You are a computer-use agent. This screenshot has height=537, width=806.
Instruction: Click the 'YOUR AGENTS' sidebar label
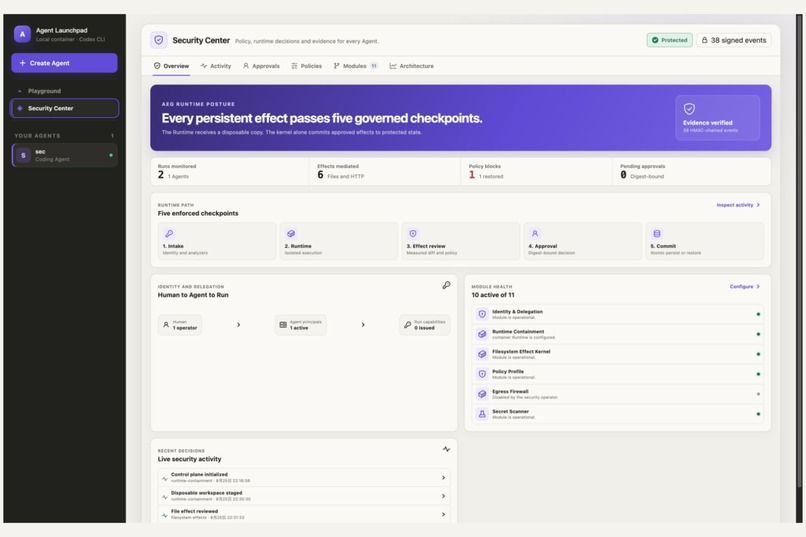[x=37, y=136]
